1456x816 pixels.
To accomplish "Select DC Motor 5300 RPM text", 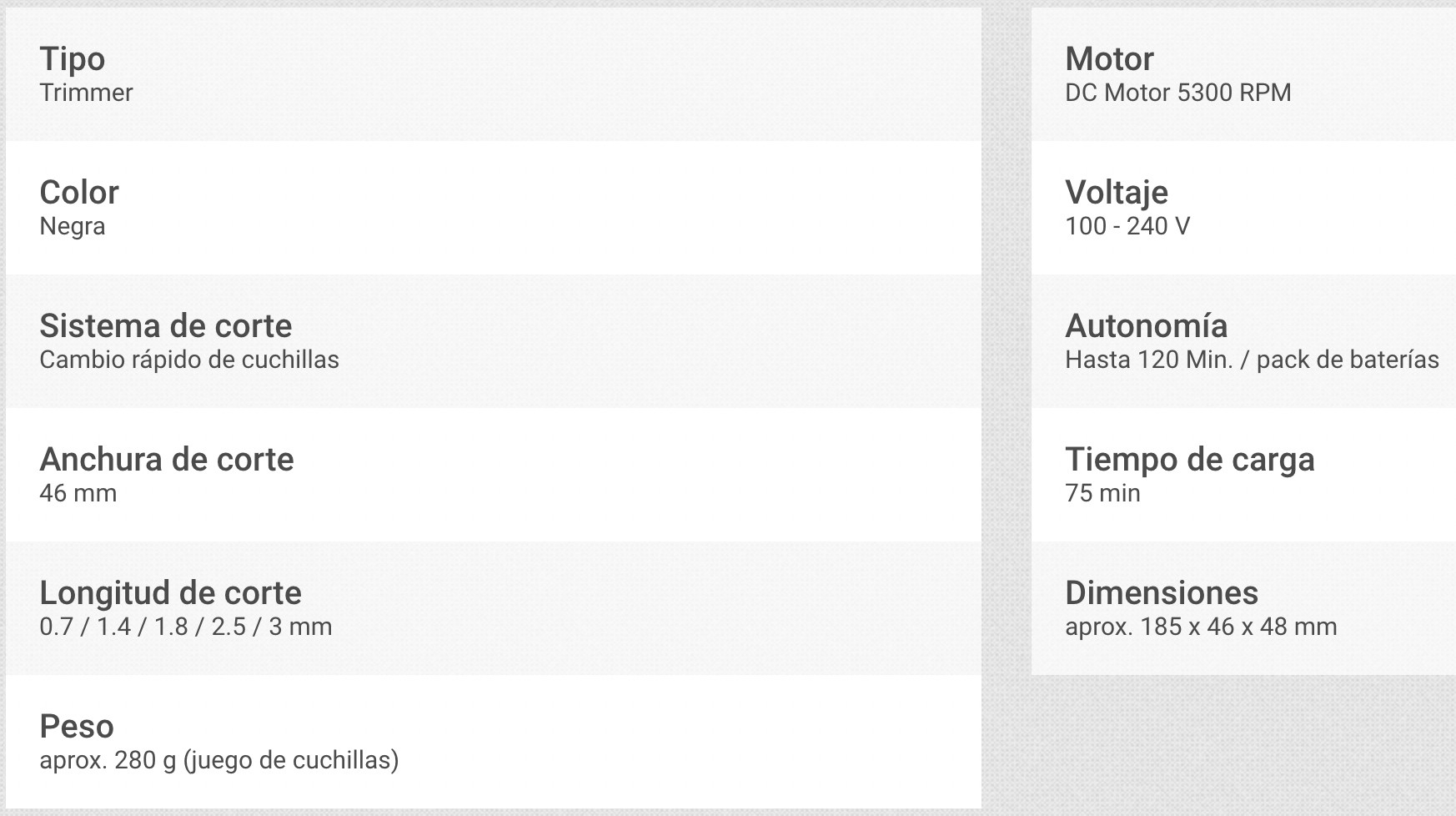I will coord(1178,93).
